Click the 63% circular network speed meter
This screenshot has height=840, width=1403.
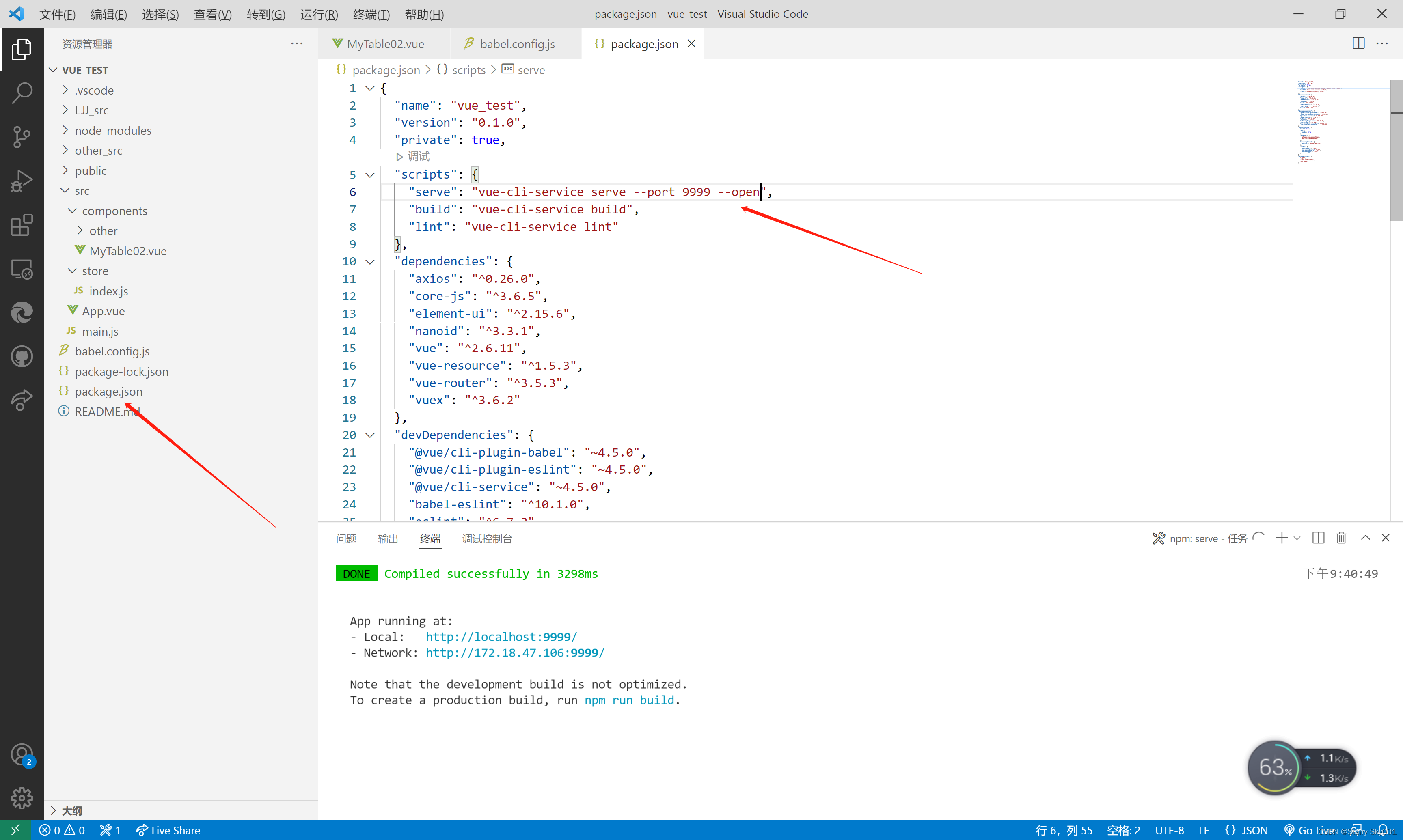coord(1274,767)
